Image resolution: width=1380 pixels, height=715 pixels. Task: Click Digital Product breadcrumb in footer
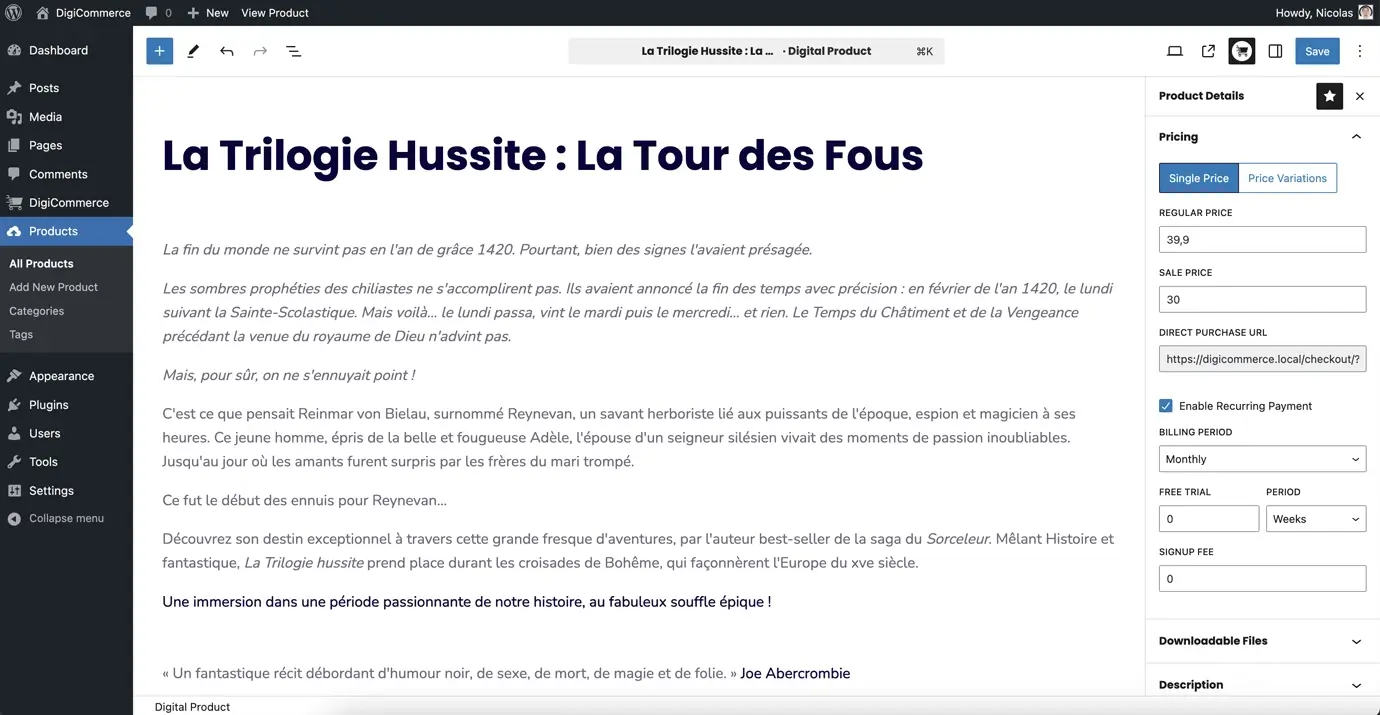(x=192, y=707)
